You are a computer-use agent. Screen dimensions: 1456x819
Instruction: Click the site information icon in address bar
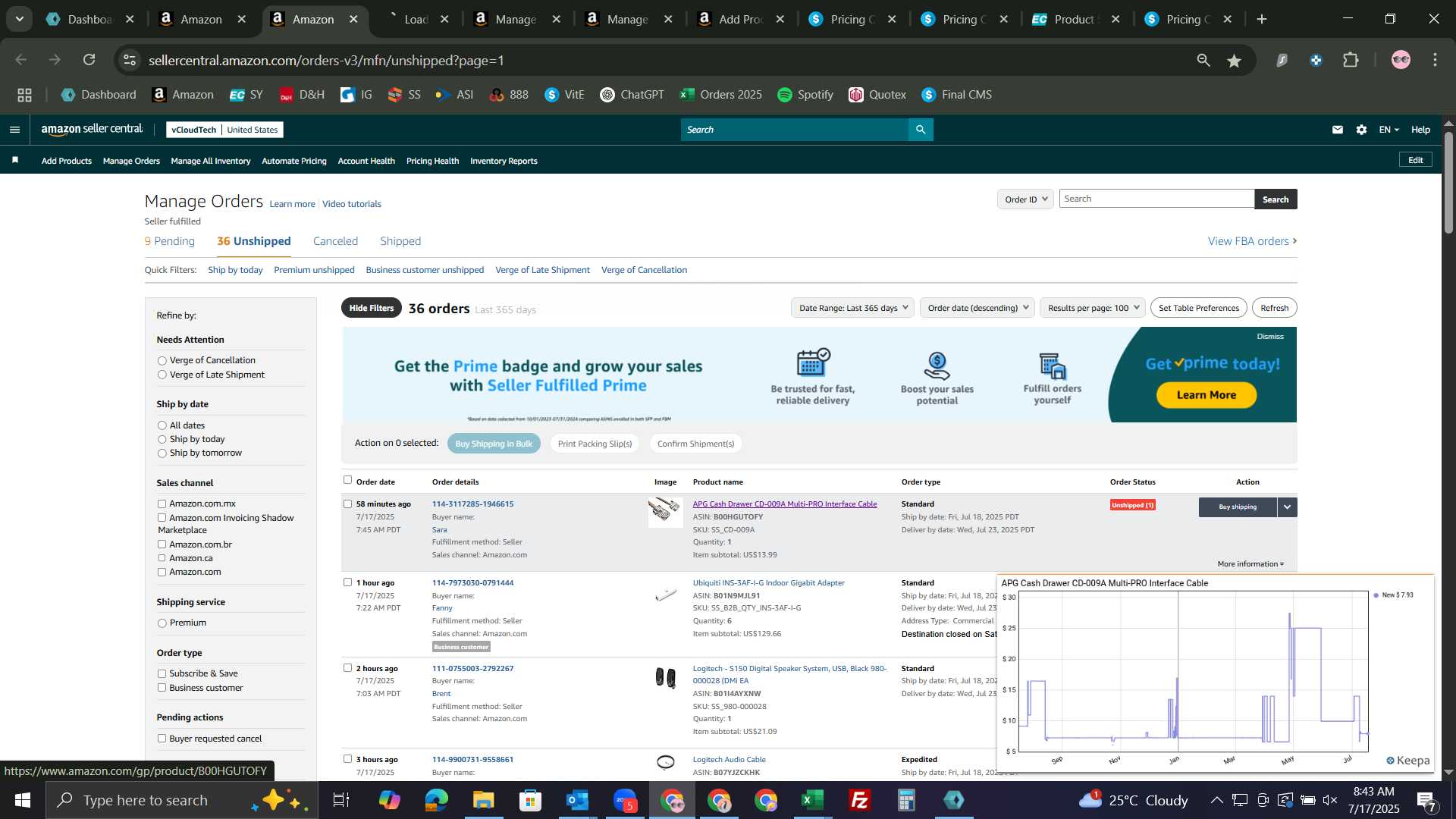pyautogui.click(x=130, y=60)
